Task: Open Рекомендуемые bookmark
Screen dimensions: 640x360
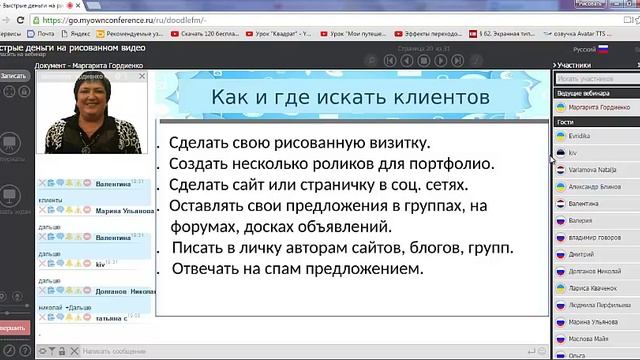Action: 130,34
